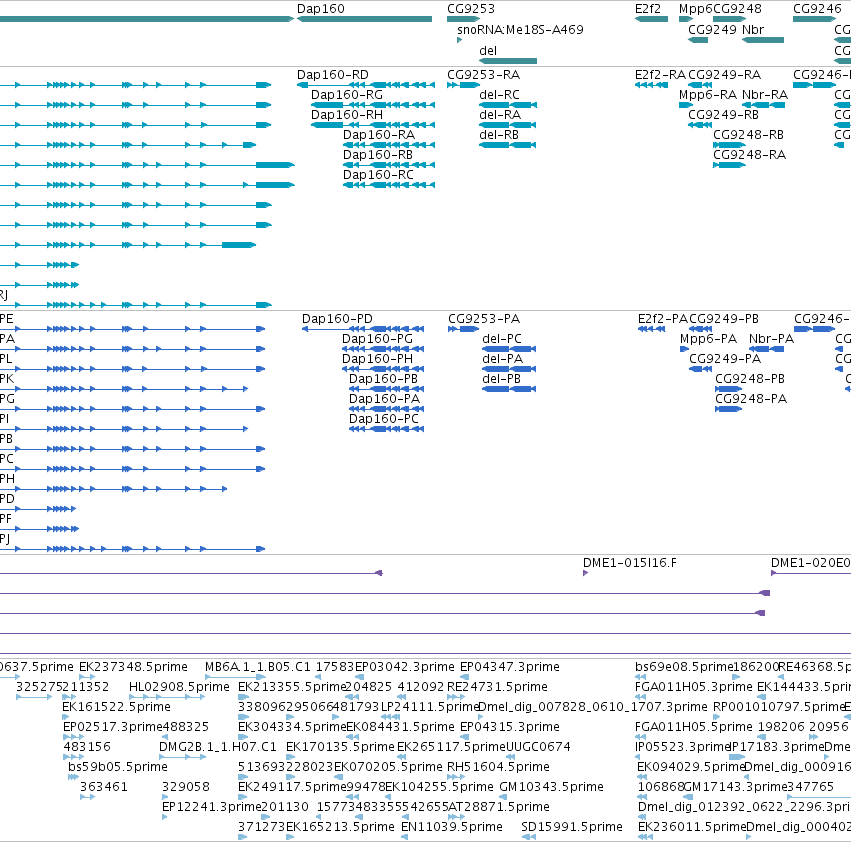The width and height of the screenshot is (851, 842).
Task: Click the Dap160-RB transcript label
Action: [378, 155]
